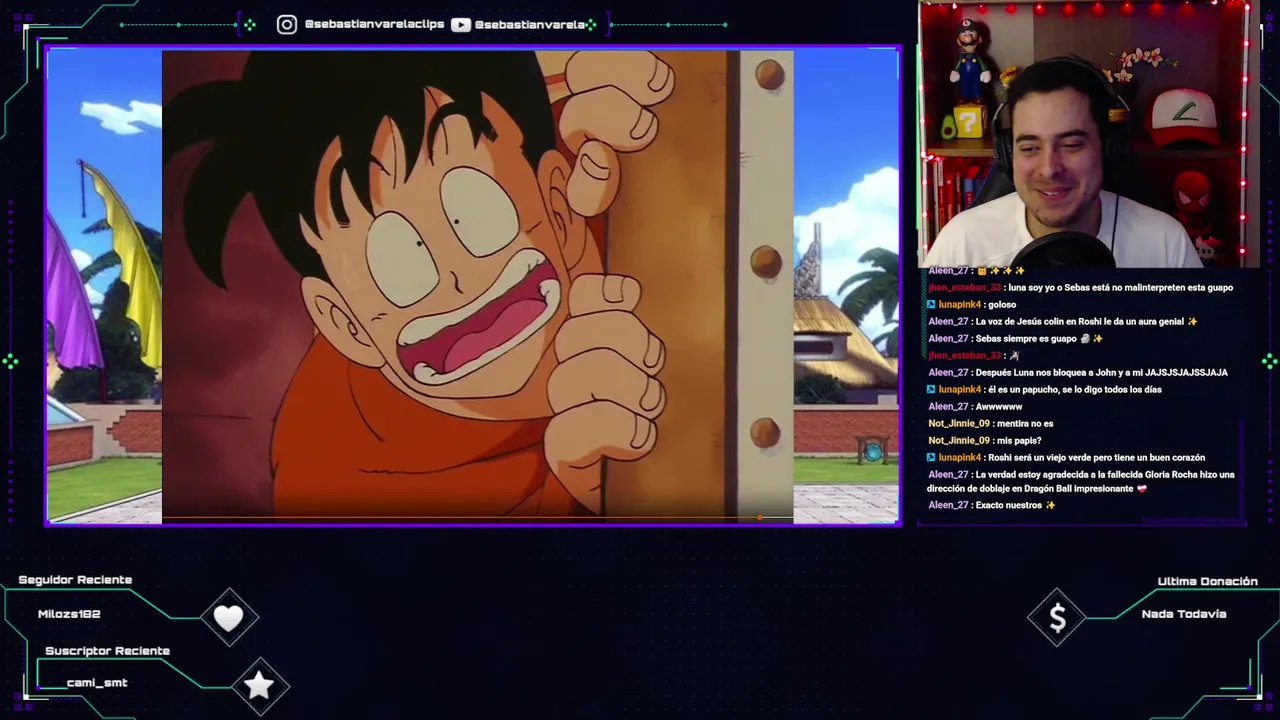Click recent subscriber name 'cami_smt'

coord(97,683)
